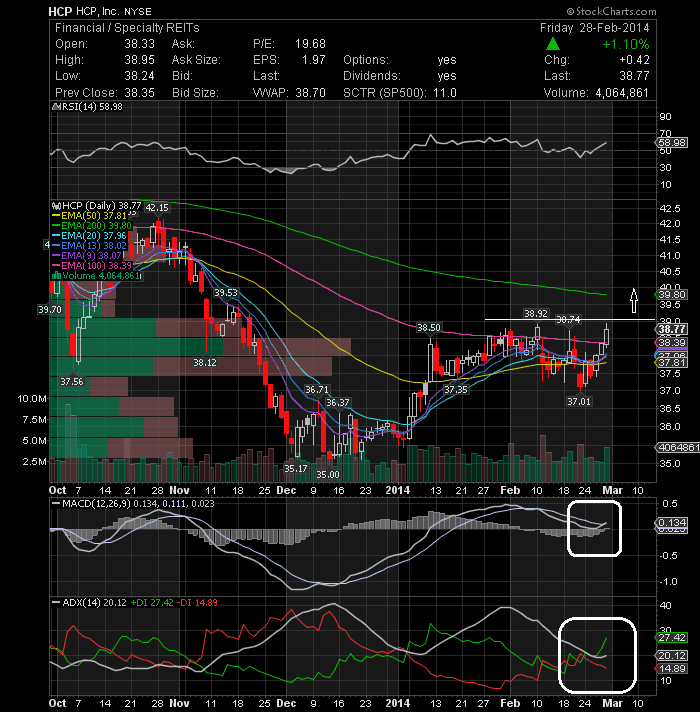Image resolution: width=700 pixels, height=712 pixels.
Task: Click the 14.89 right-axis tag
Action: coord(673,668)
